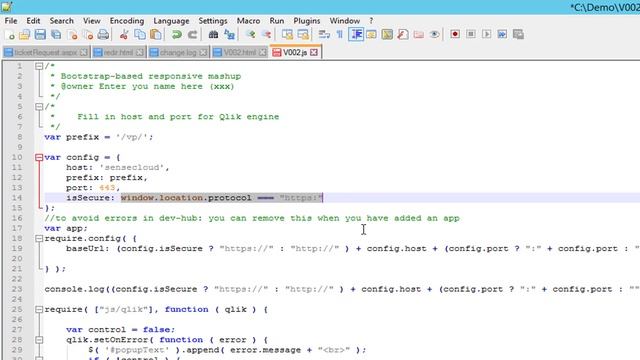Open the Window menu
Viewport: 640px width, 360px height.
(x=344, y=21)
